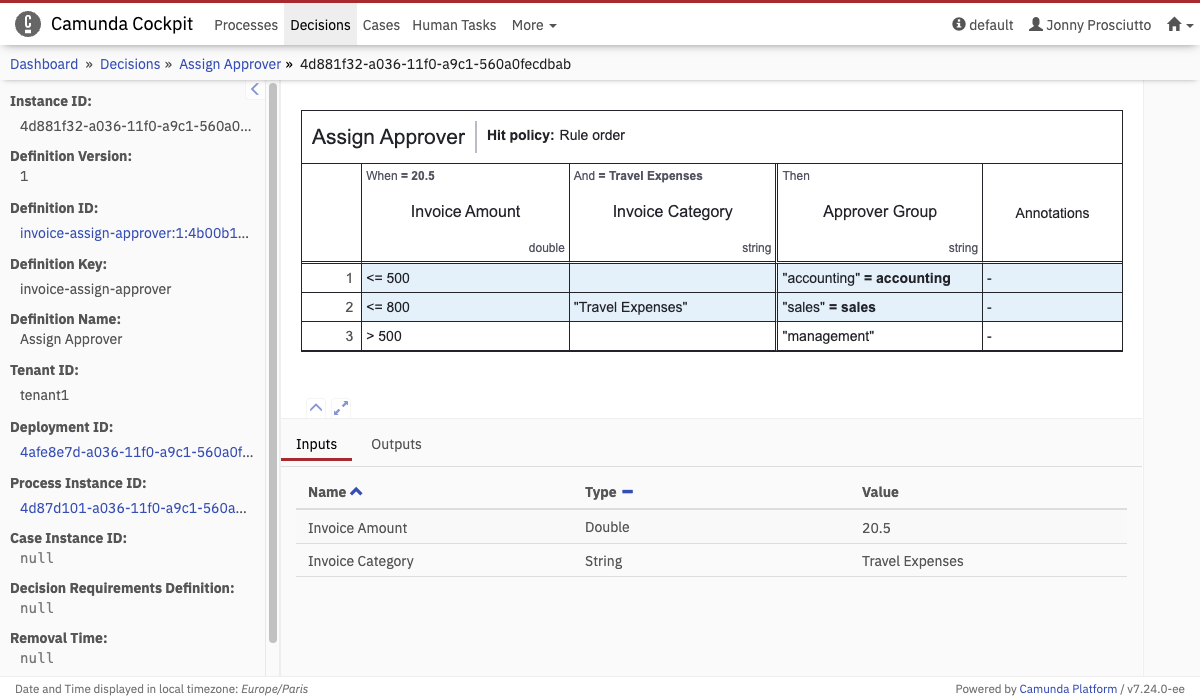
Task: Open the More dropdown menu
Action: tap(534, 25)
